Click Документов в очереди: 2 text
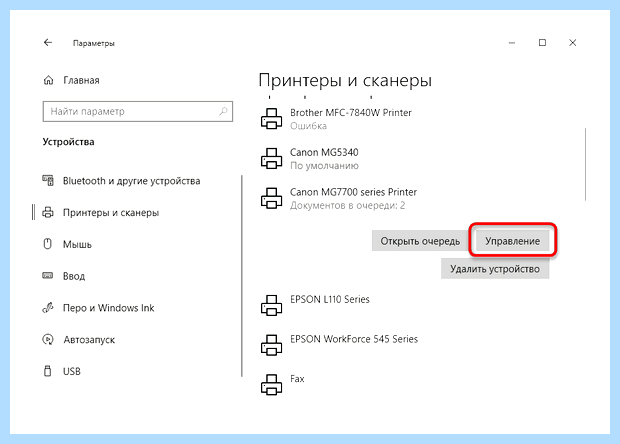 pyautogui.click(x=348, y=205)
